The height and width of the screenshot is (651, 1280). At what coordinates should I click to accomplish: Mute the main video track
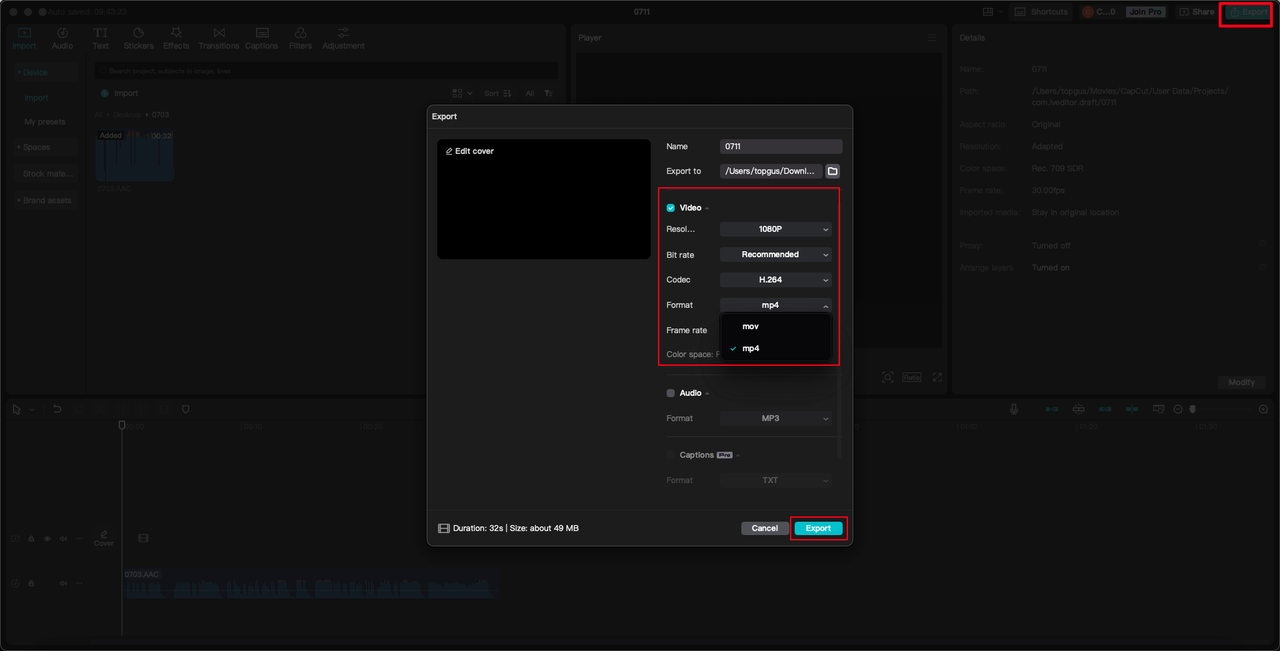(x=63, y=539)
